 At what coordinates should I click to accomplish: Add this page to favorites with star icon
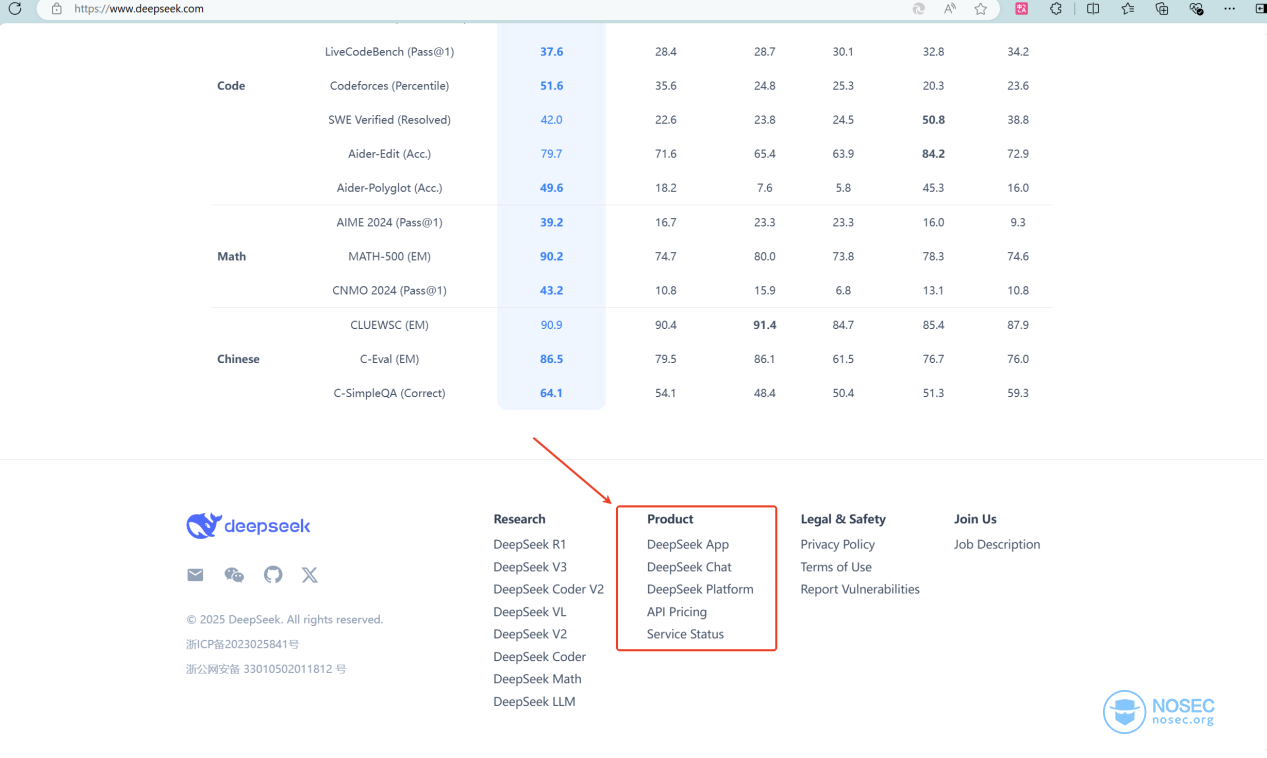coord(981,9)
